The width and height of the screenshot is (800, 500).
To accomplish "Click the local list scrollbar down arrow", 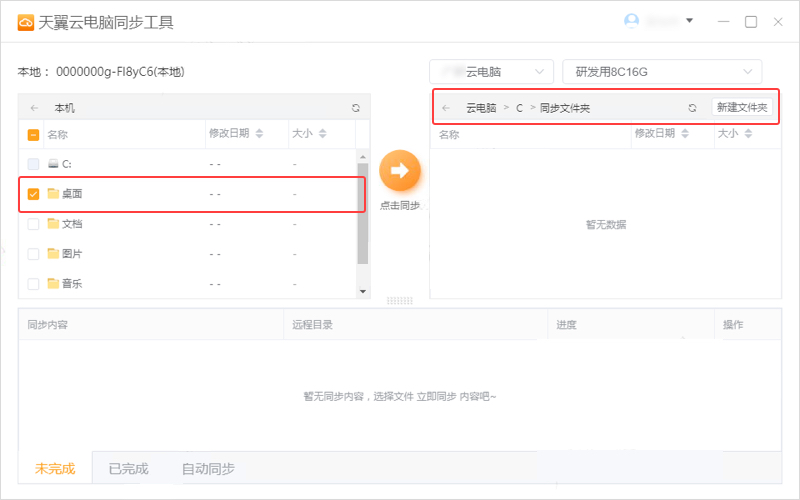I will (x=363, y=291).
